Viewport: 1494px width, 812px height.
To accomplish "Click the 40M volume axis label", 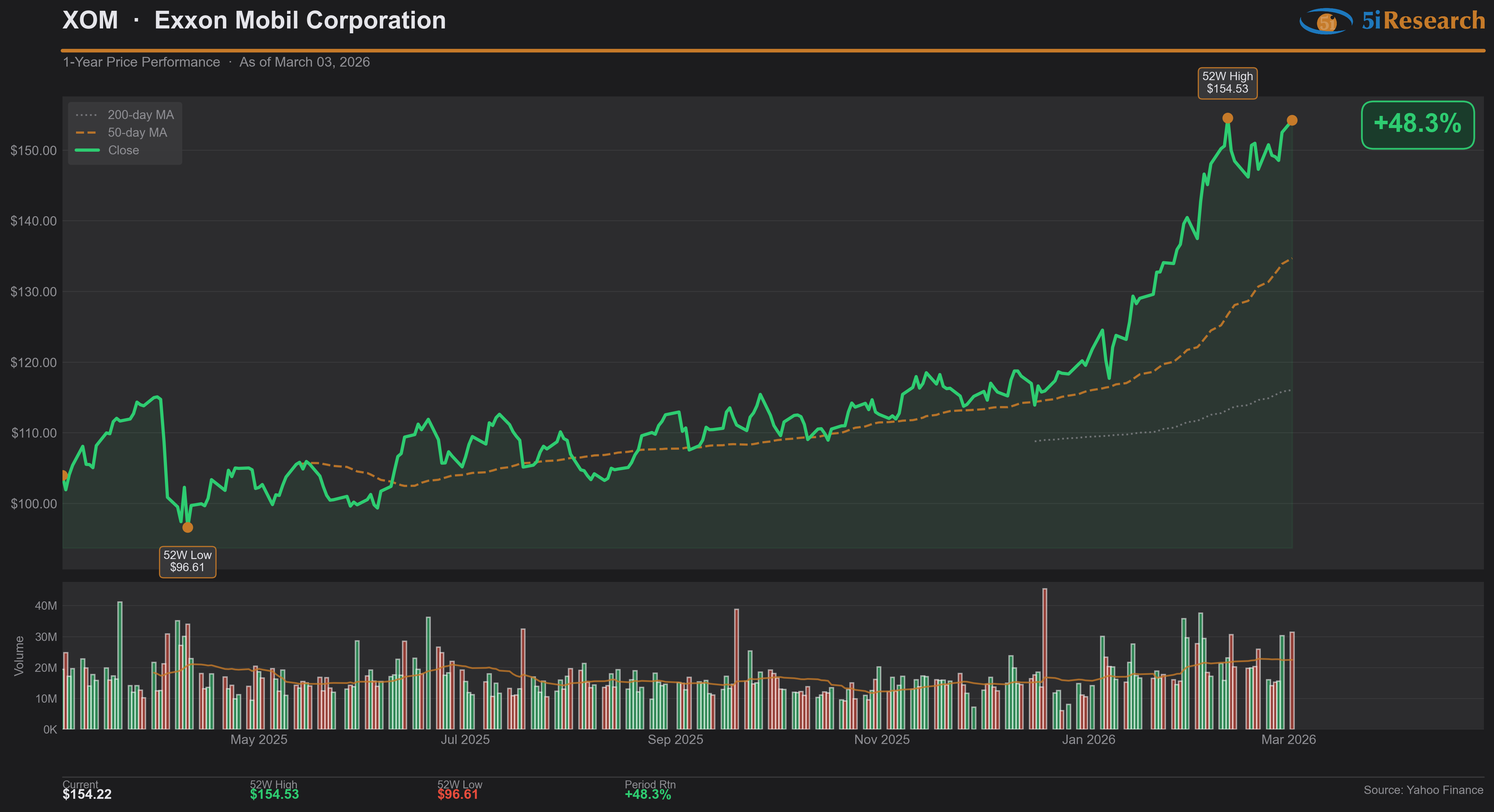I will [46, 606].
